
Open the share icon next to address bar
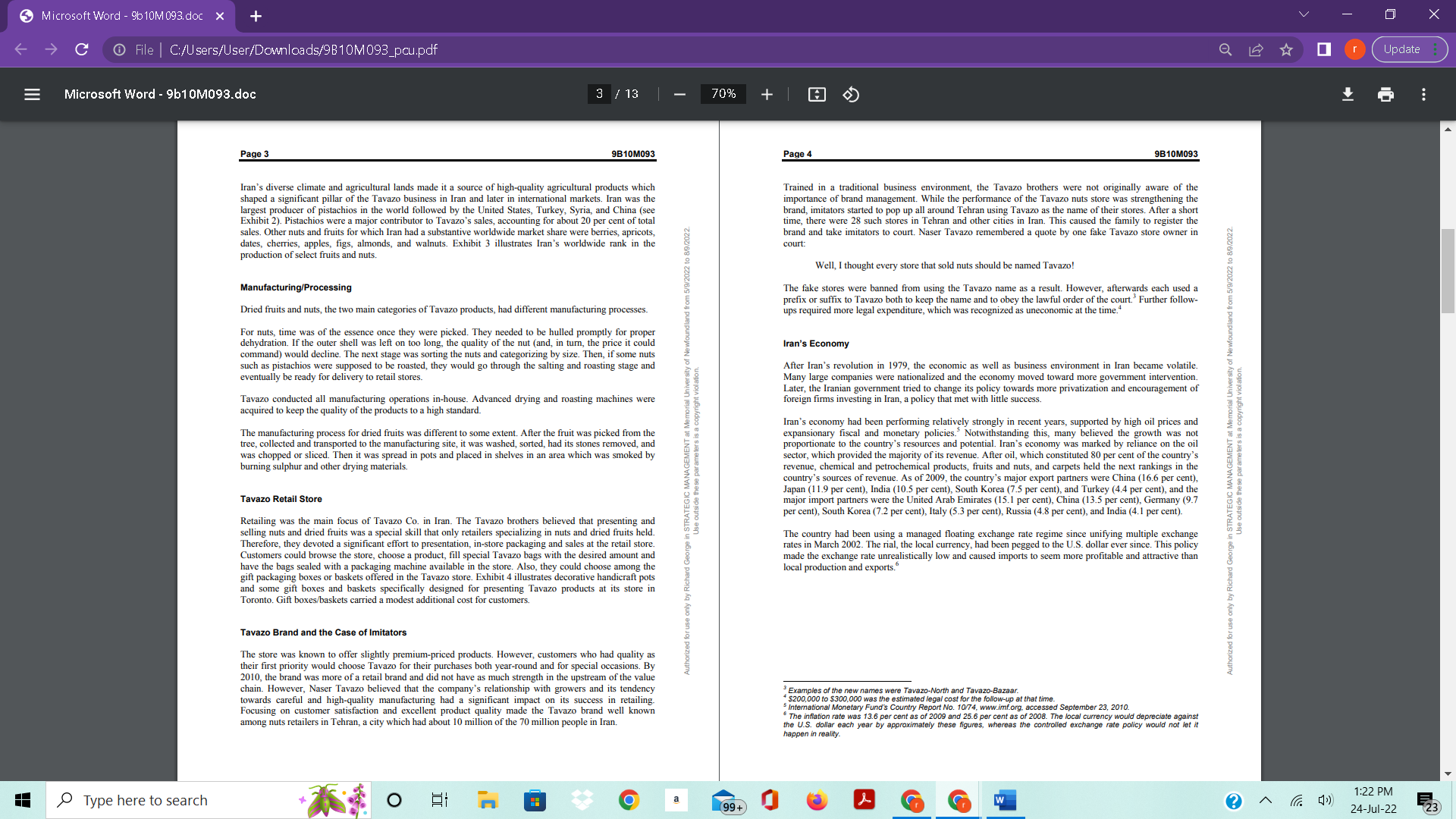click(1257, 49)
